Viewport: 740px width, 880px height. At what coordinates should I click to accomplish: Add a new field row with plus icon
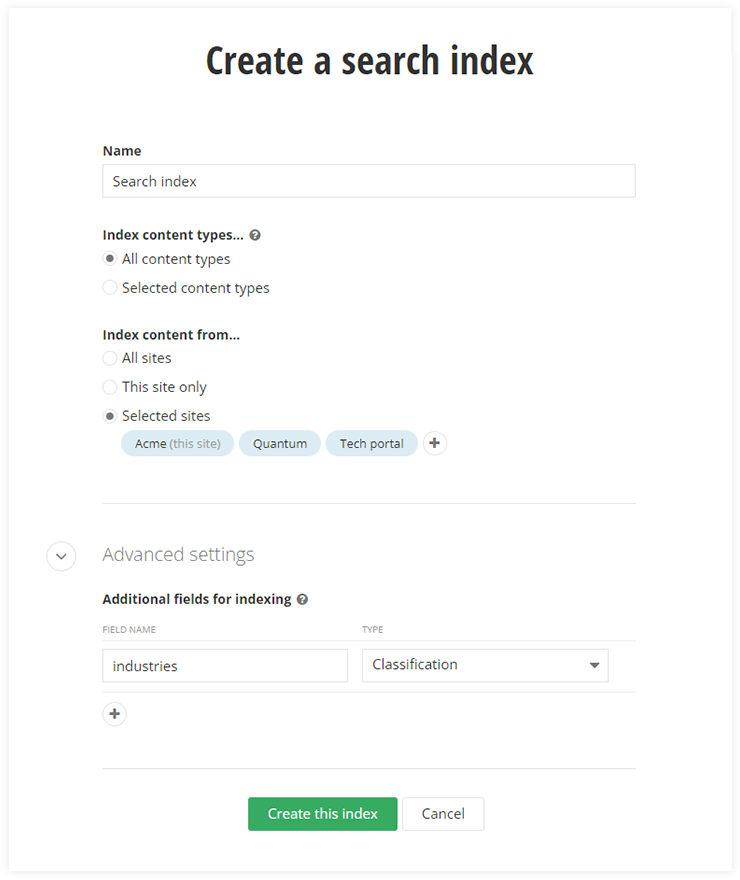(x=115, y=714)
